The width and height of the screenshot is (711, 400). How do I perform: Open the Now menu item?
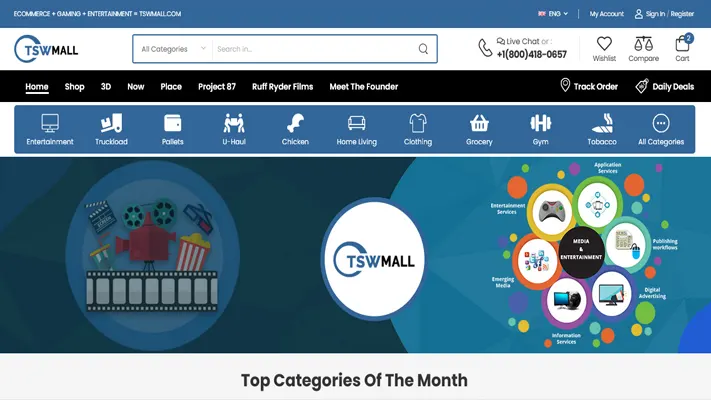point(136,86)
